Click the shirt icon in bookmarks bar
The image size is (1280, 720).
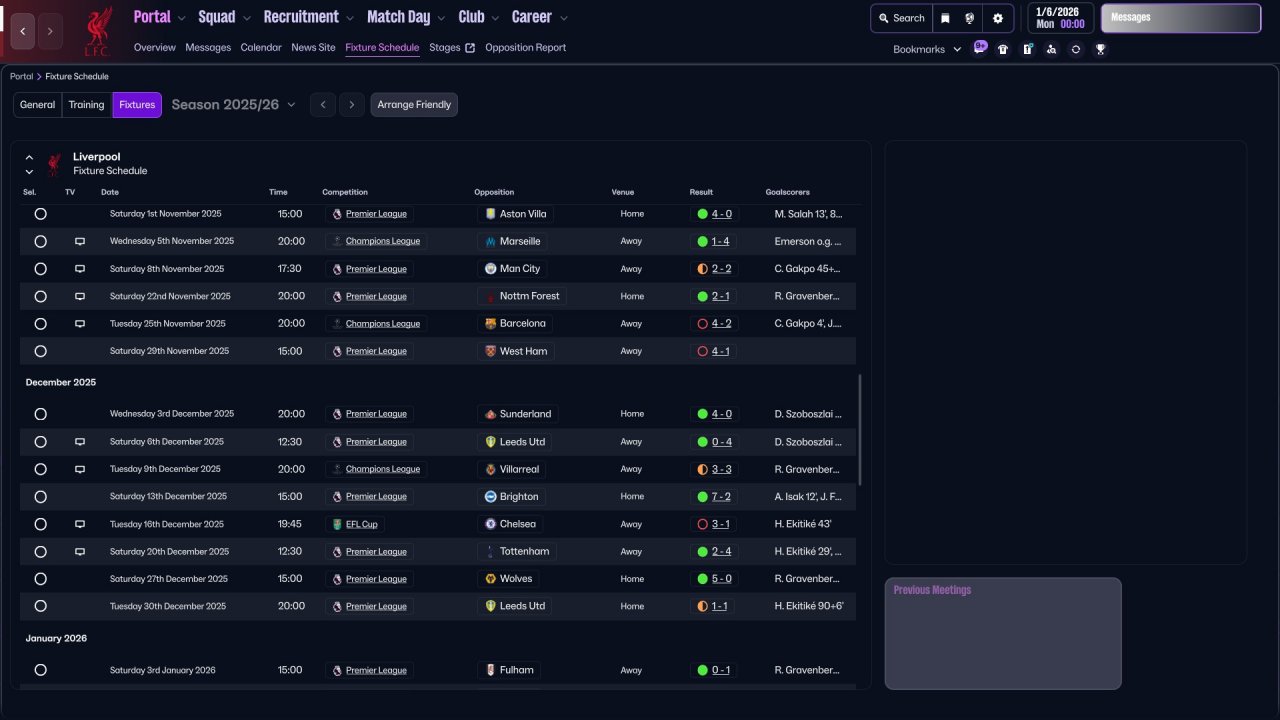pos(1003,49)
